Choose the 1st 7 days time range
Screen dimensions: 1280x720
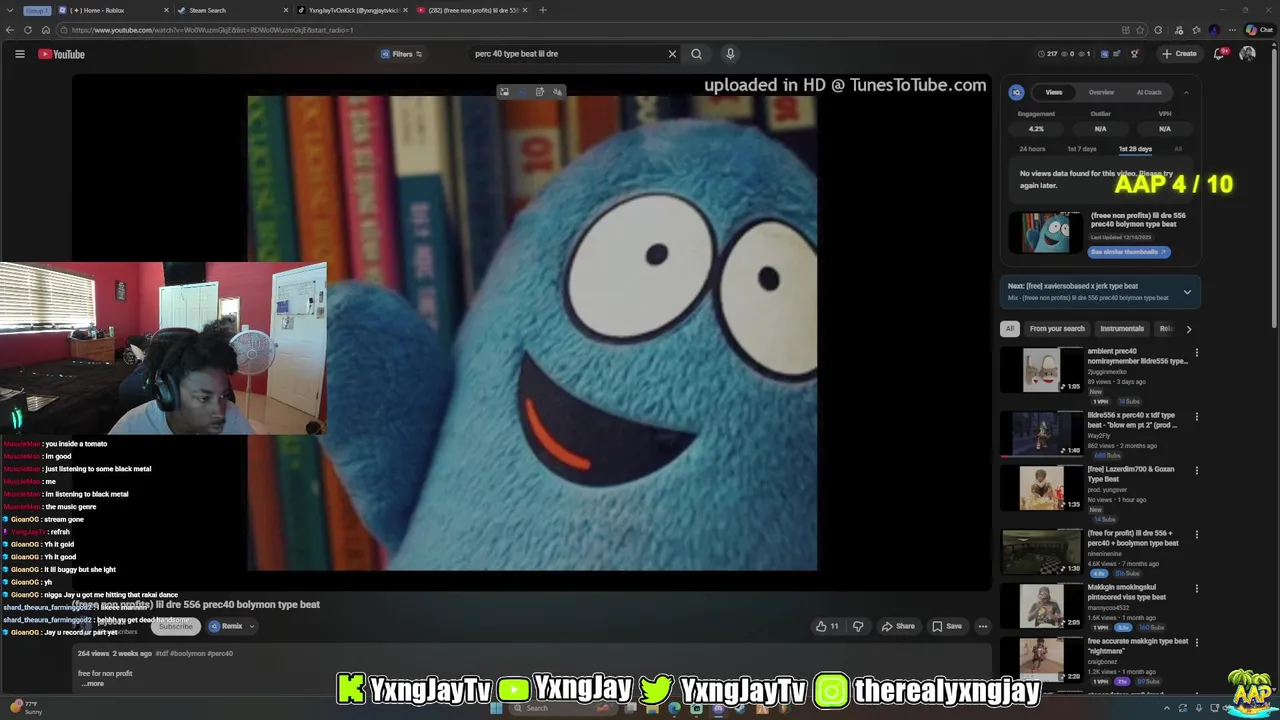click(1081, 149)
